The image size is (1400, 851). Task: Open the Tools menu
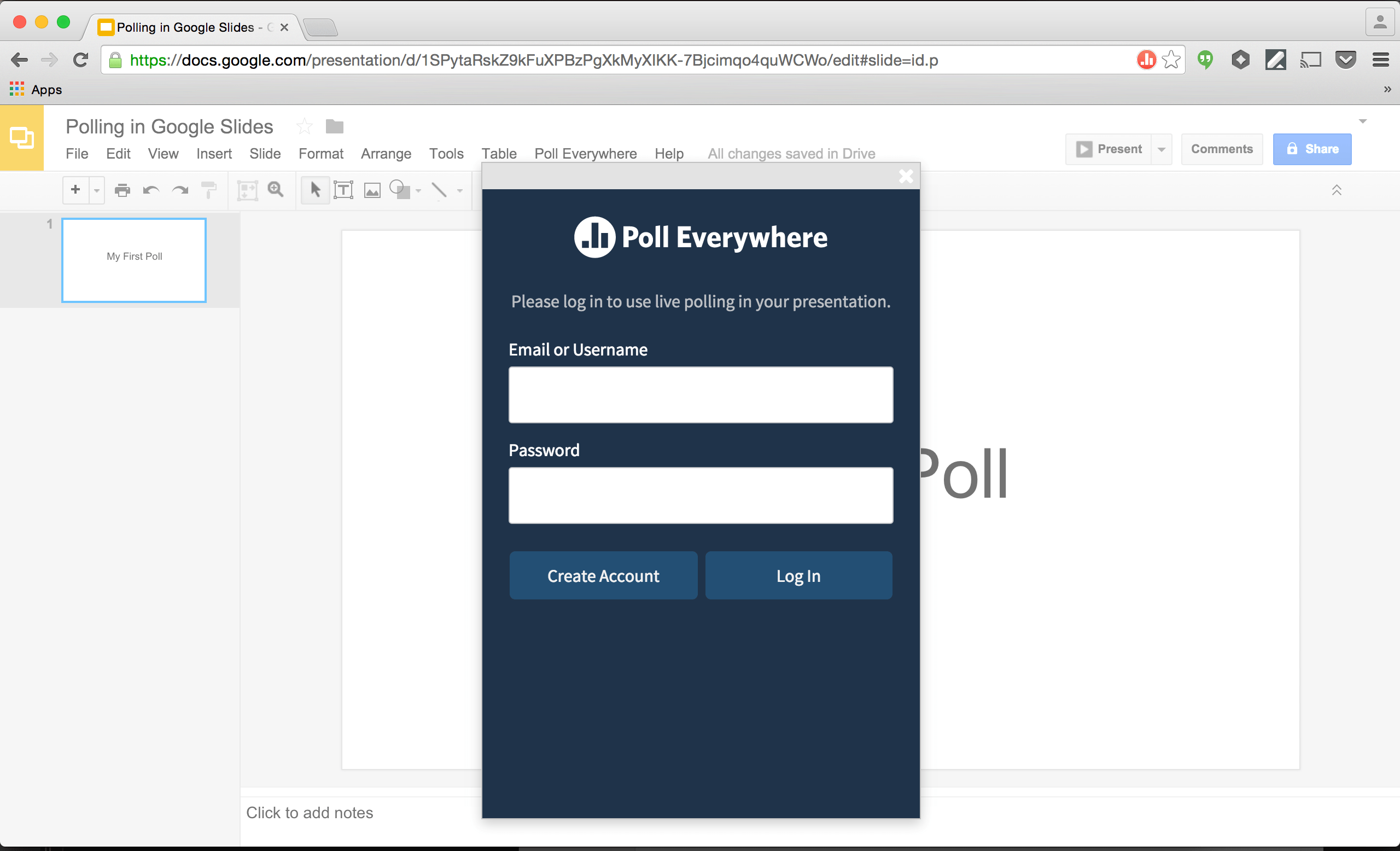[446, 153]
